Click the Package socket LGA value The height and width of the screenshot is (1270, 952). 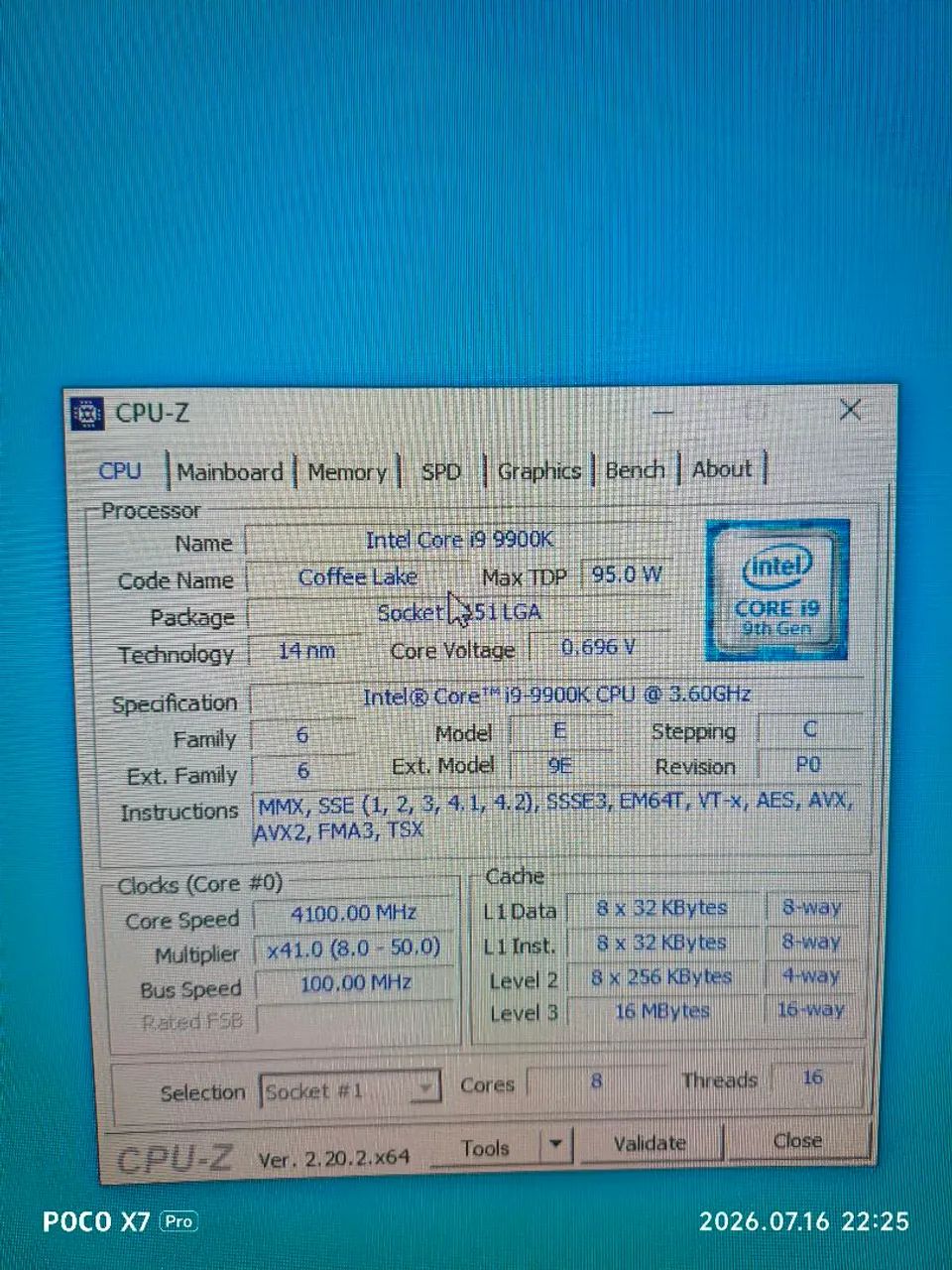459,612
